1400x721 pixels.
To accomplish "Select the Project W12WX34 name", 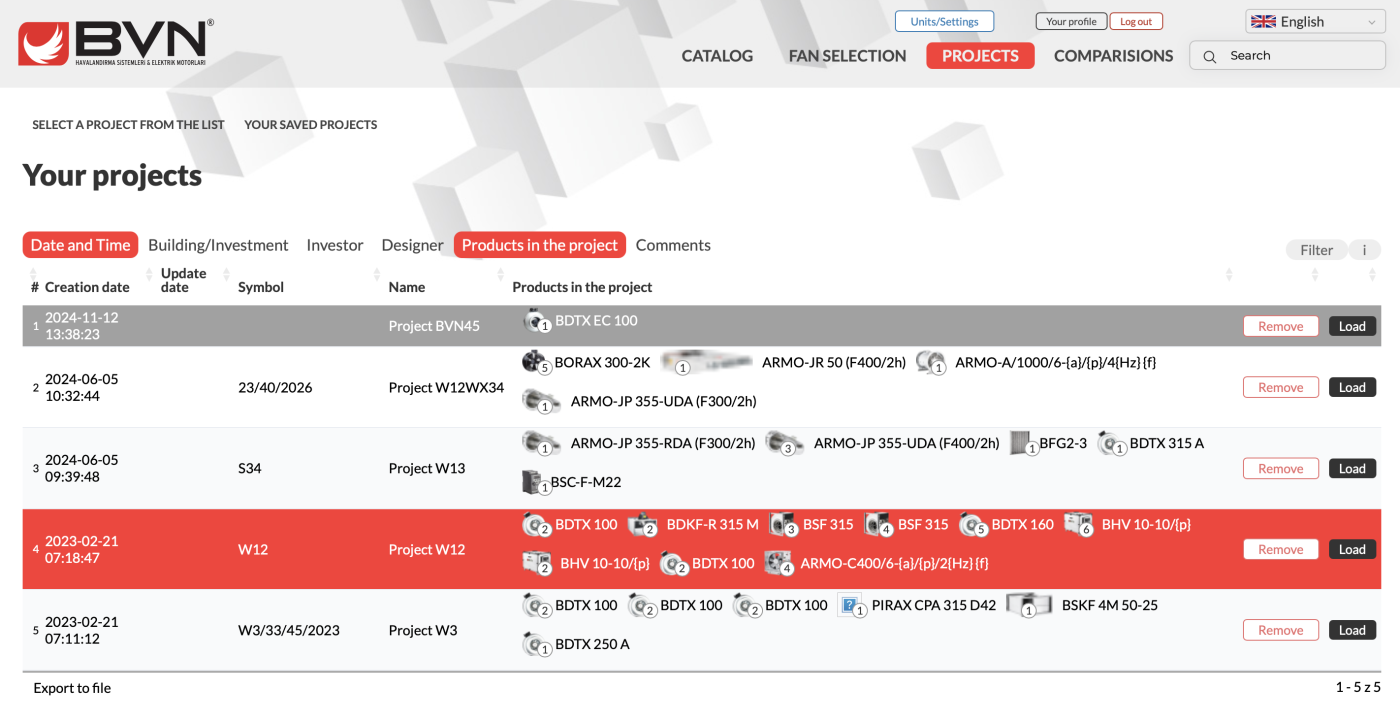I will coord(446,387).
